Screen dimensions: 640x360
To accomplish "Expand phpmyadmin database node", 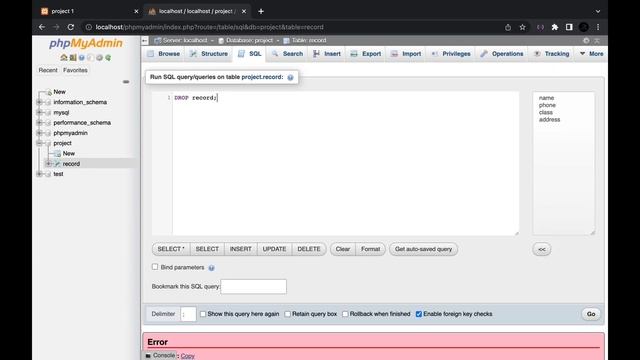I will click(x=39, y=133).
